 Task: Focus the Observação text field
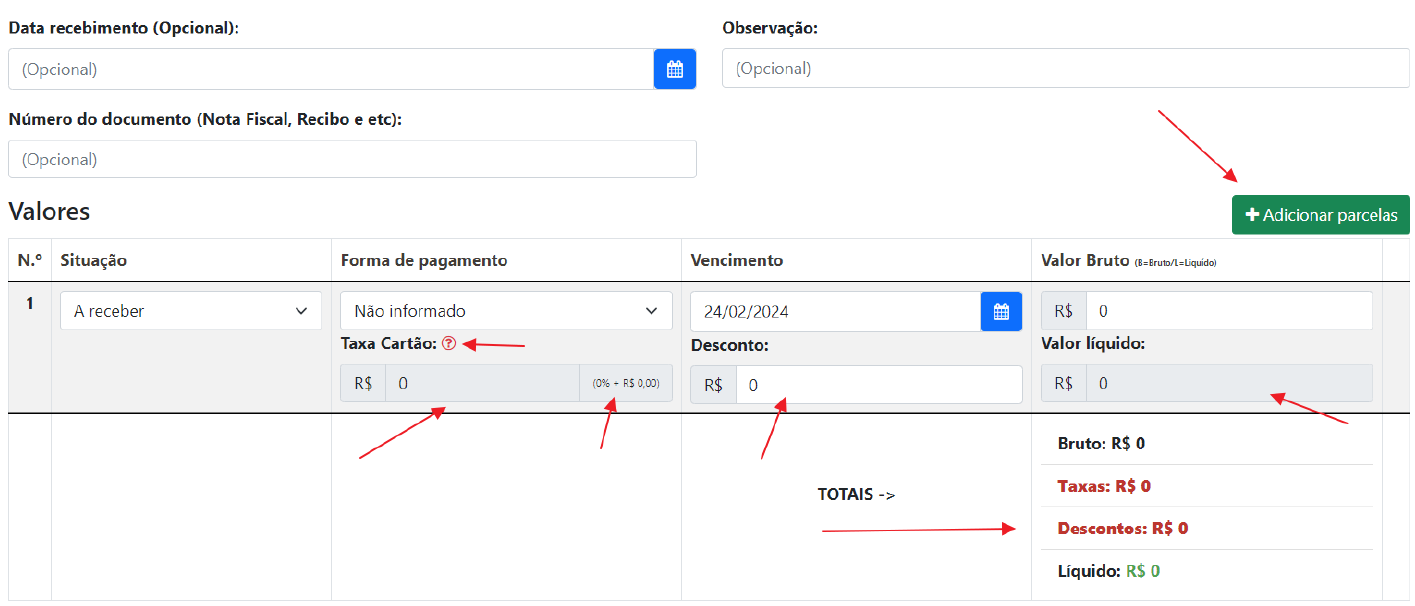coord(1065,68)
